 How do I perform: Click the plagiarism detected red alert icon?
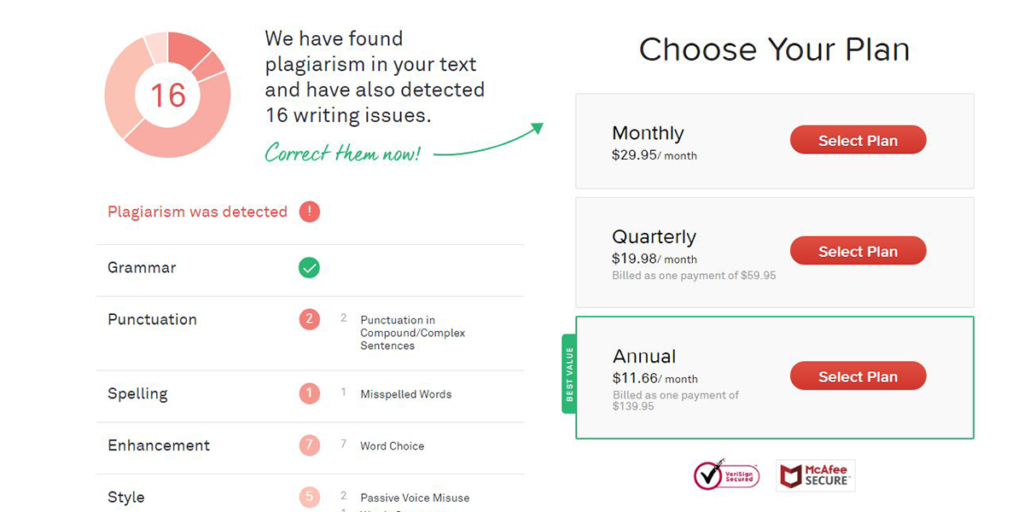(310, 212)
